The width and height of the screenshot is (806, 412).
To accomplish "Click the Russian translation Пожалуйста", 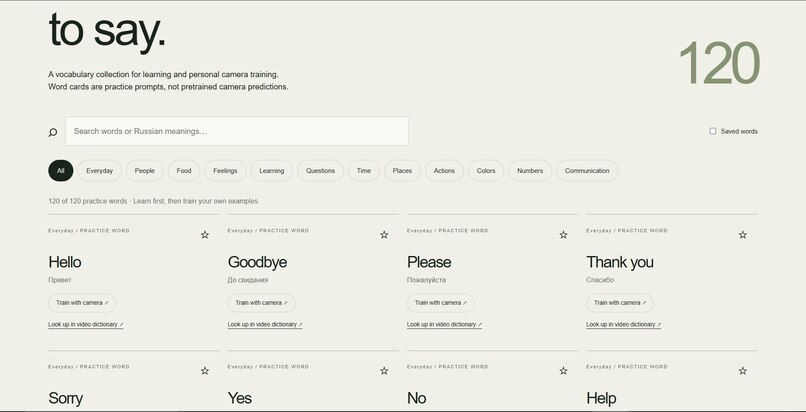I will tap(427, 280).
